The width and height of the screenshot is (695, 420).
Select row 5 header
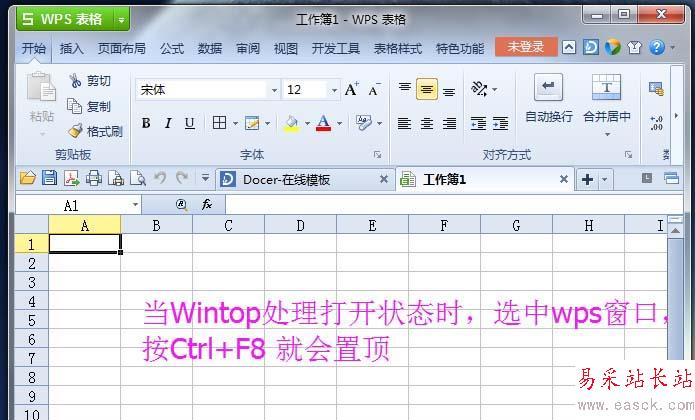tap(31, 320)
